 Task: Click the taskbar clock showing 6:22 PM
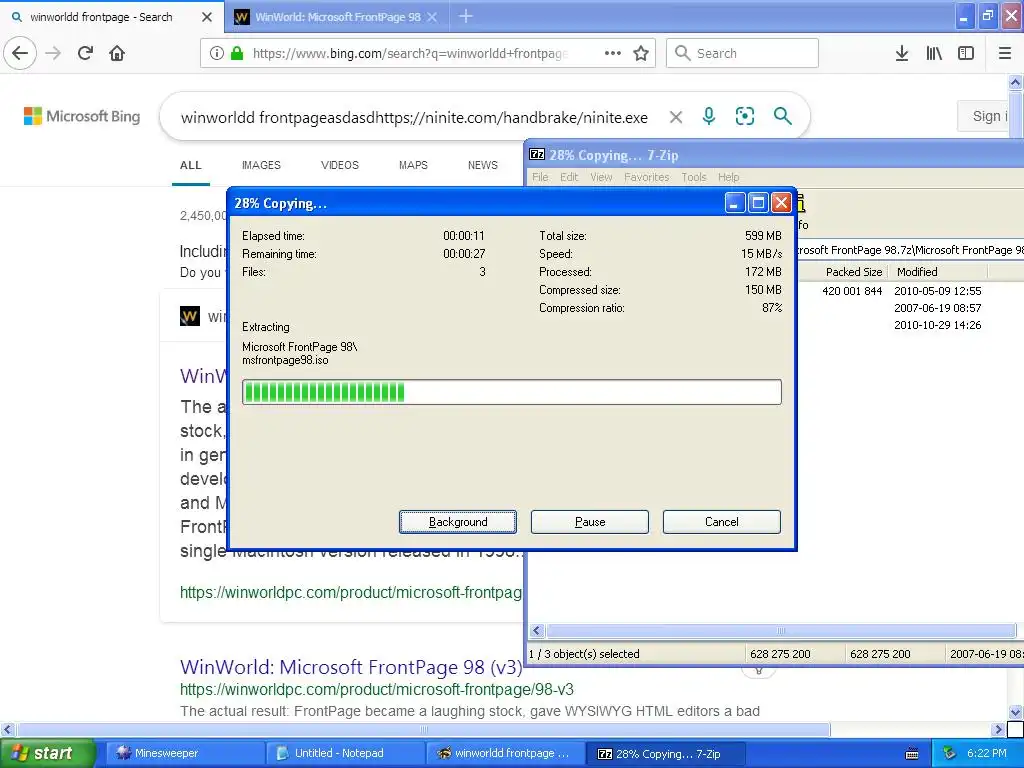(x=987, y=754)
